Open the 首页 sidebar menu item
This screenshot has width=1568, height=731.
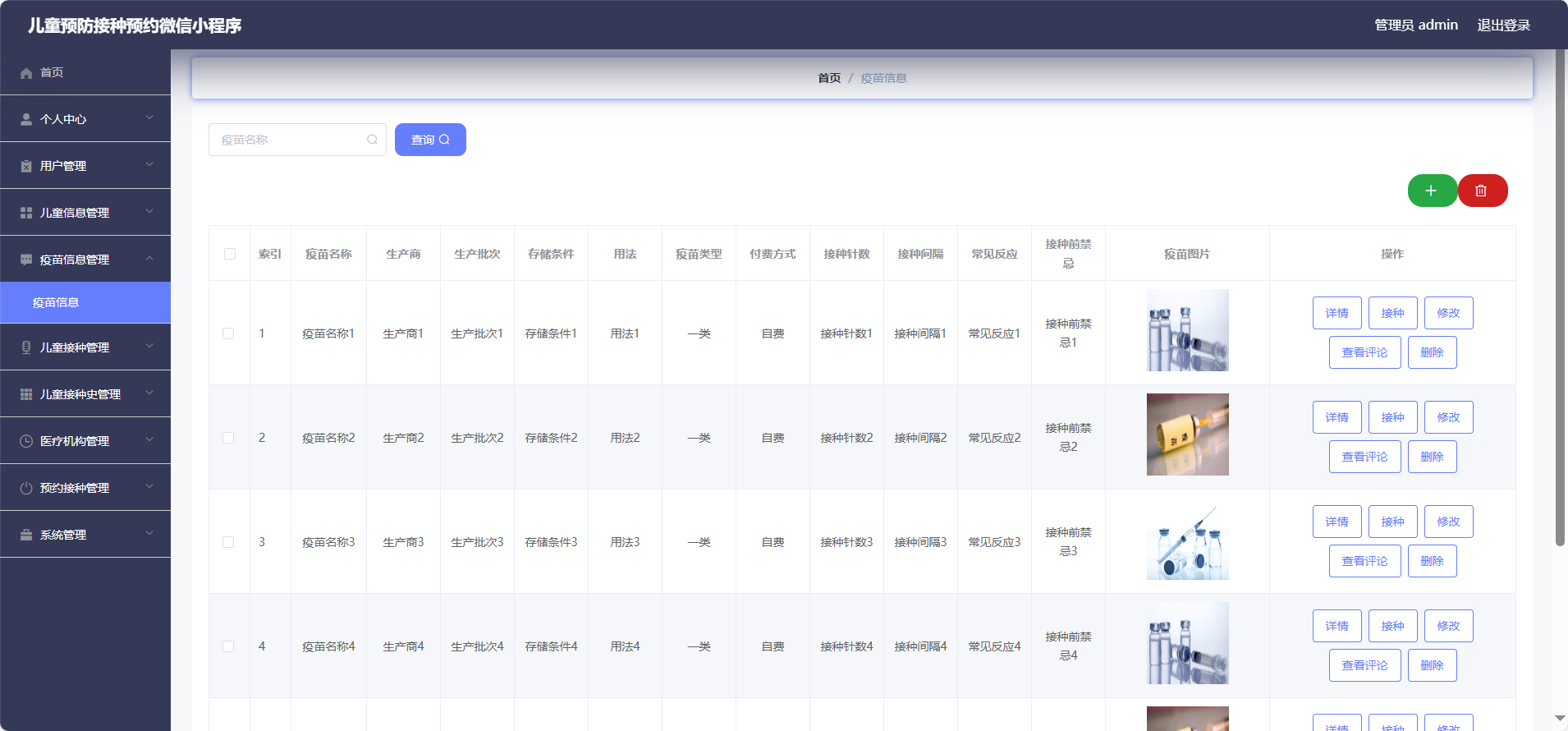click(x=85, y=72)
